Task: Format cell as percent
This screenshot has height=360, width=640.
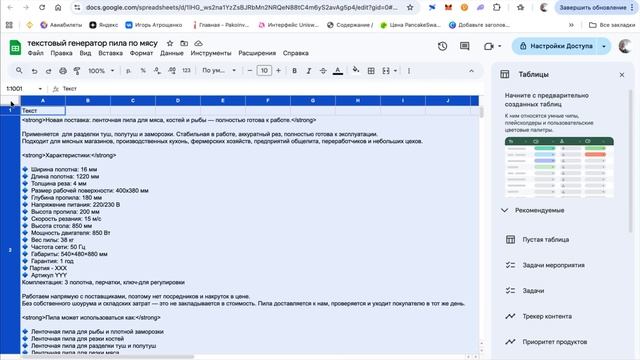Action: tap(143, 71)
